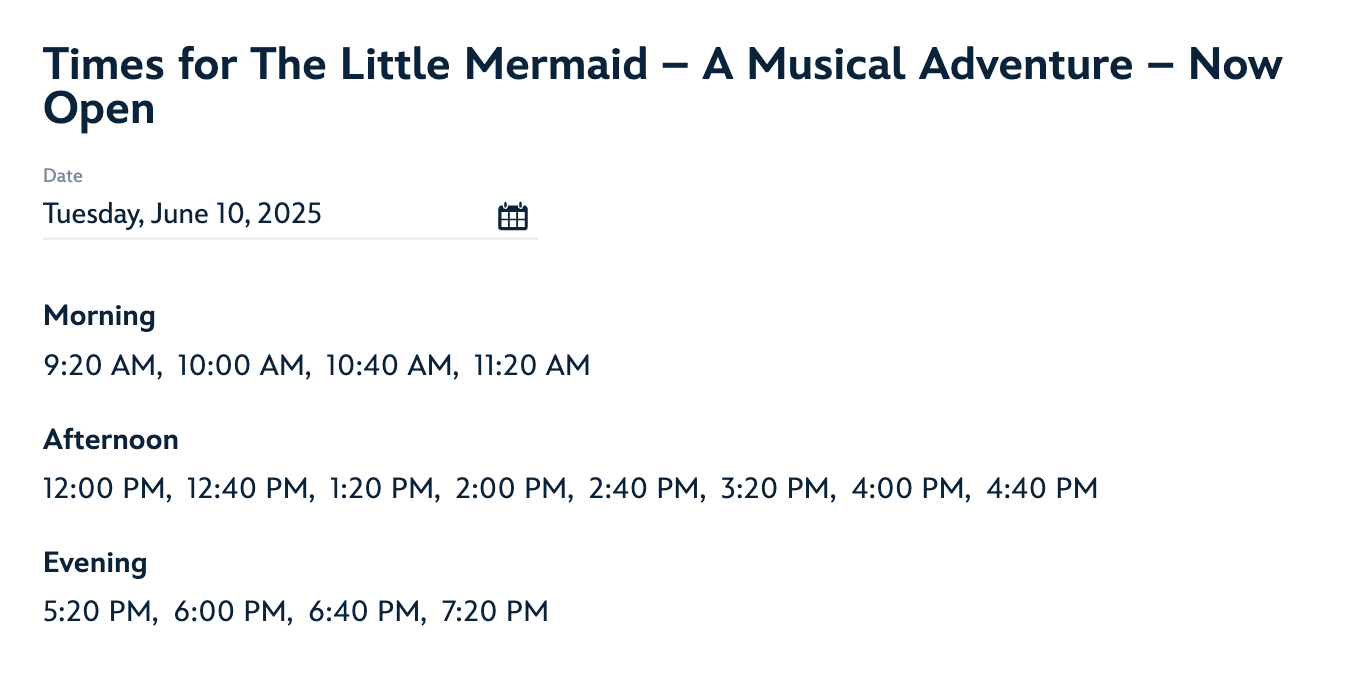Choose the 12:40 PM showtime

pos(248,489)
